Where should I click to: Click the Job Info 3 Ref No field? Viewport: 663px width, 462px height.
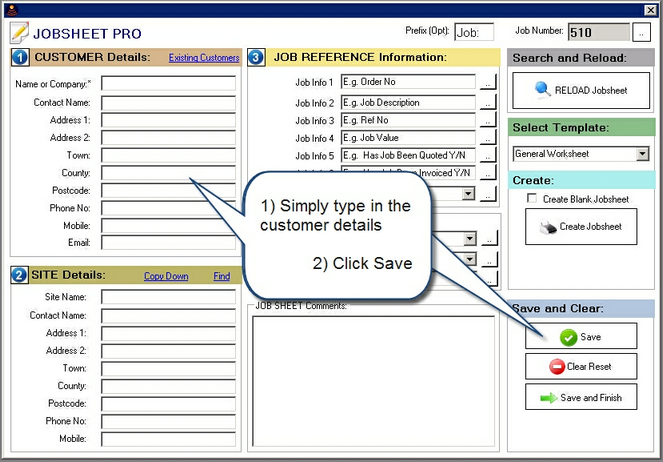click(x=408, y=120)
